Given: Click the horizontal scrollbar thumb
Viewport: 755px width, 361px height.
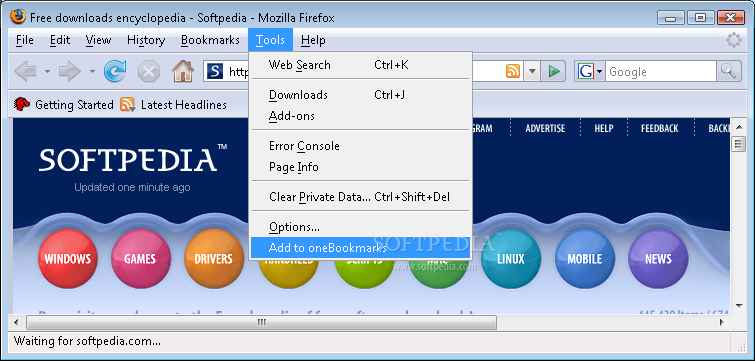Looking at the screenshot, I should tap(261, 322).
